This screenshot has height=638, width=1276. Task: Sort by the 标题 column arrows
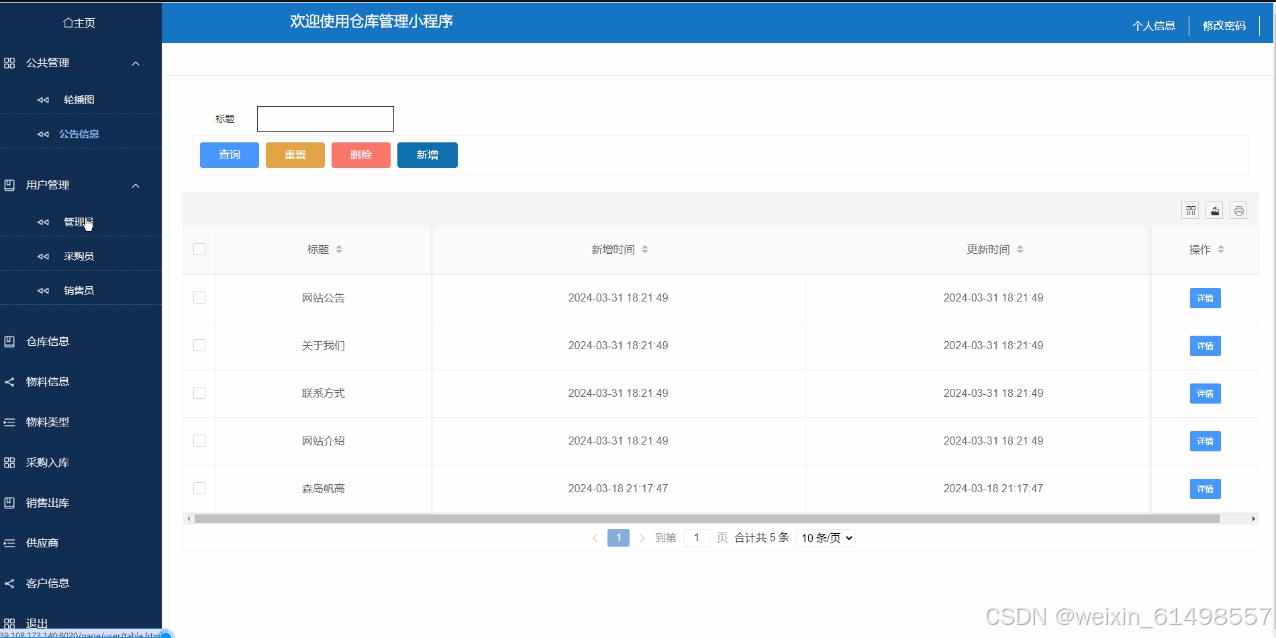[339, 250]
